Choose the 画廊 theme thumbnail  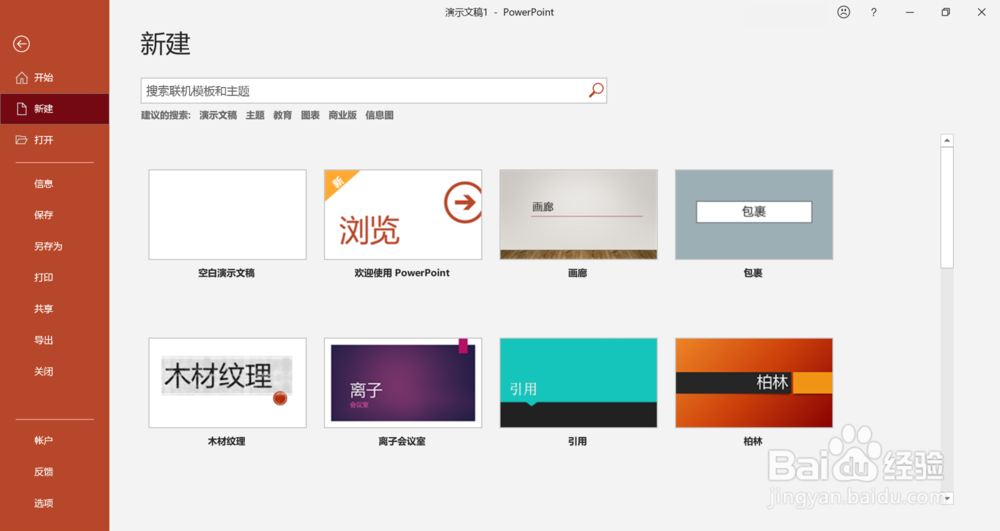(578, 215)
